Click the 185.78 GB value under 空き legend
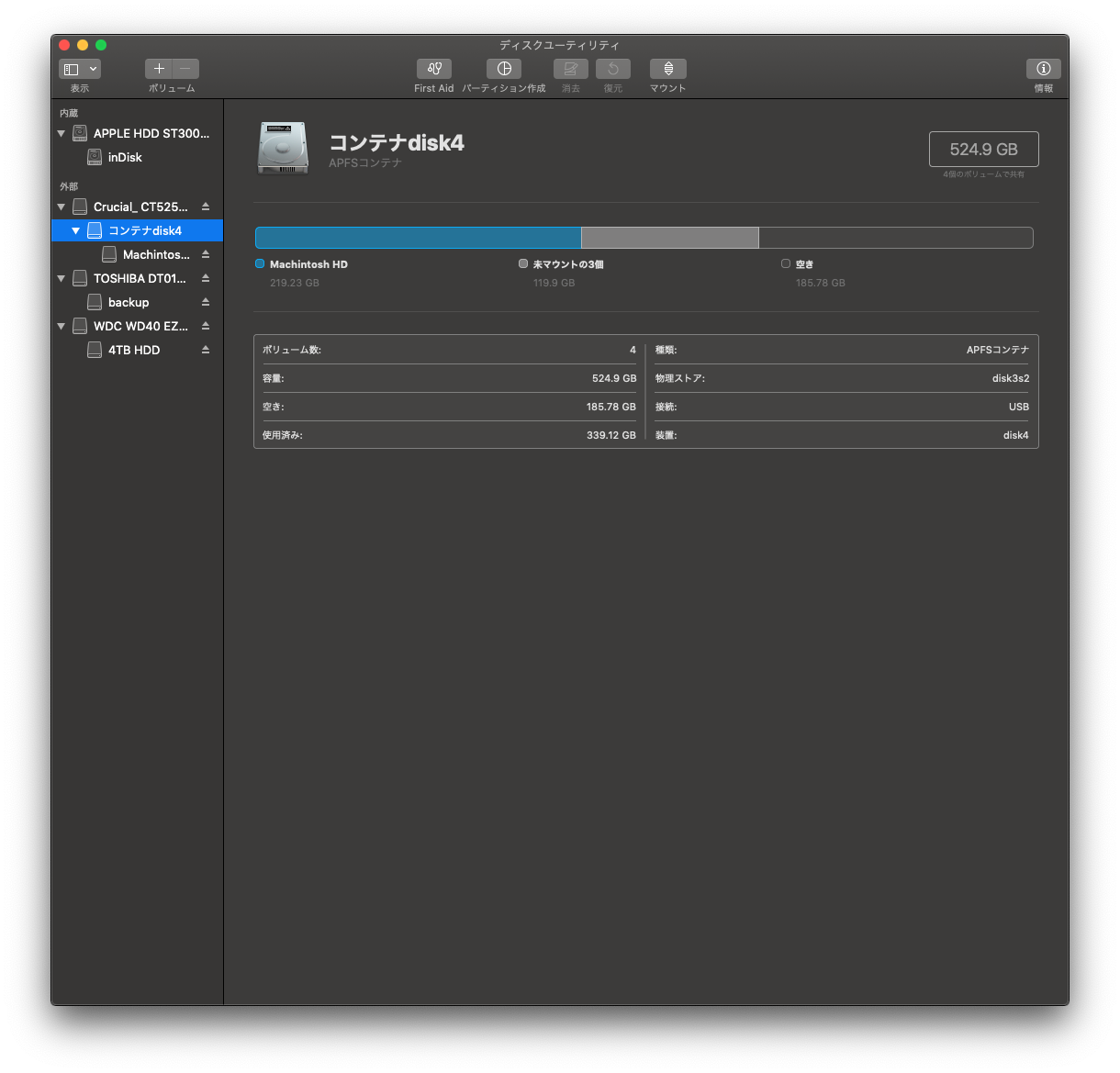The image size is (1120, 1073). tap(821, 283)
